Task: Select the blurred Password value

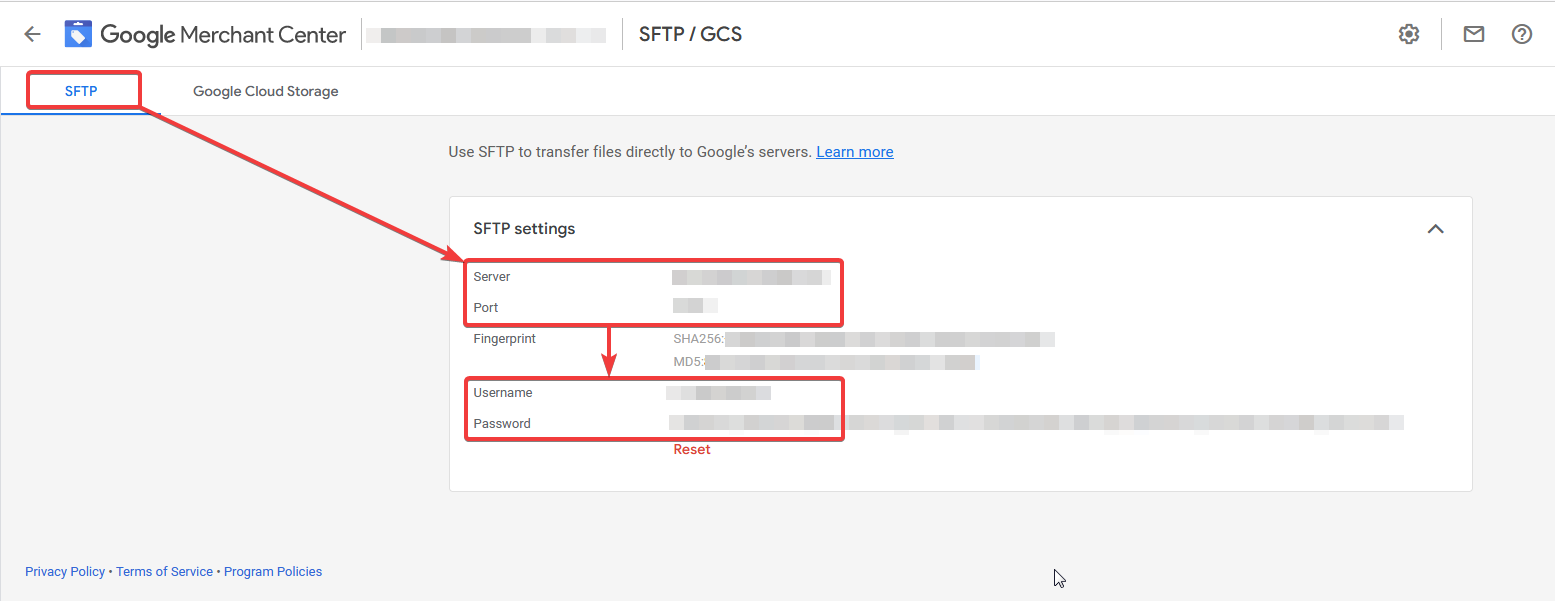Action: coord(1036,423)
